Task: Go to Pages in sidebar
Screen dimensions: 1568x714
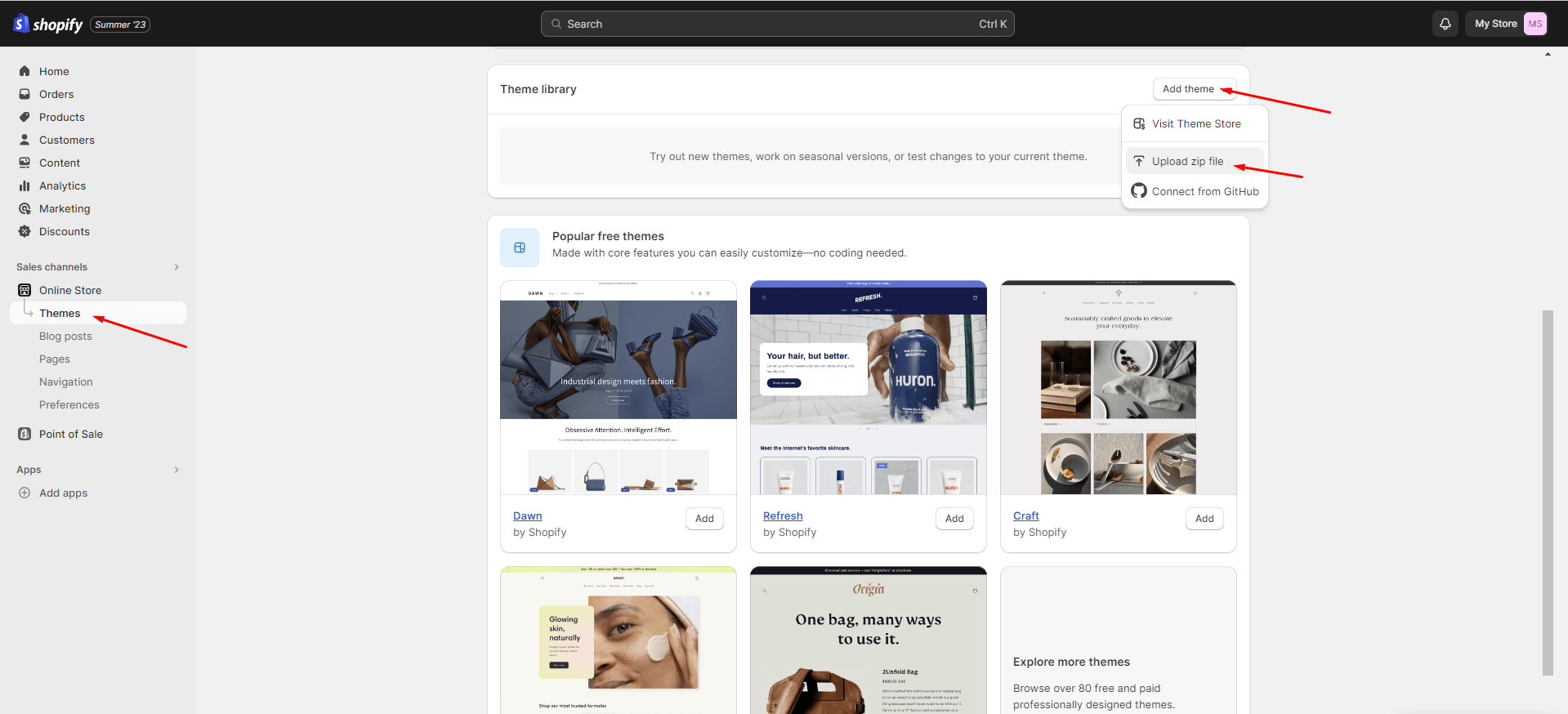Action: tap(55, 359)
